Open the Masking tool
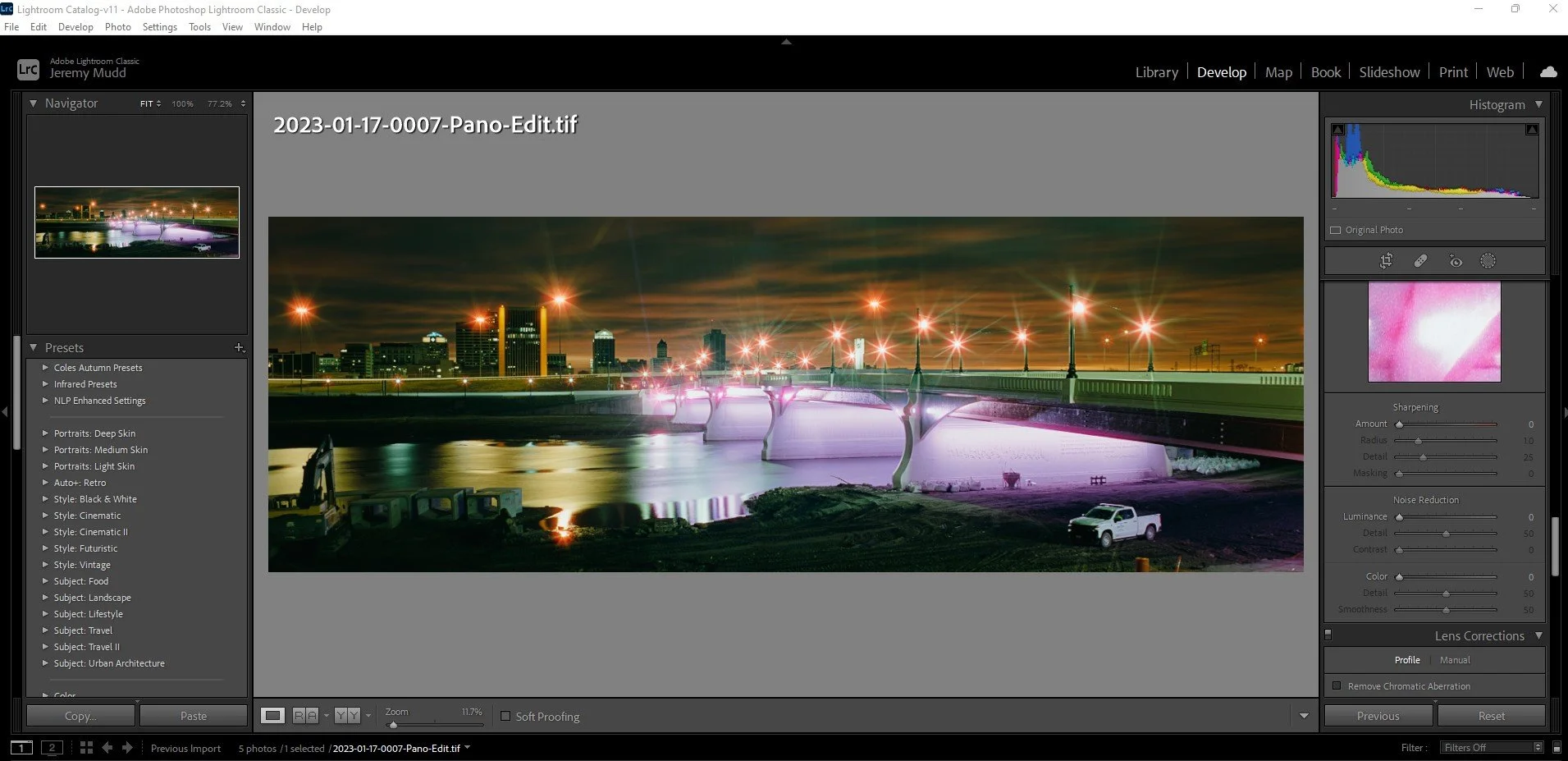The image size is (1568, 761). point(1488,260)
